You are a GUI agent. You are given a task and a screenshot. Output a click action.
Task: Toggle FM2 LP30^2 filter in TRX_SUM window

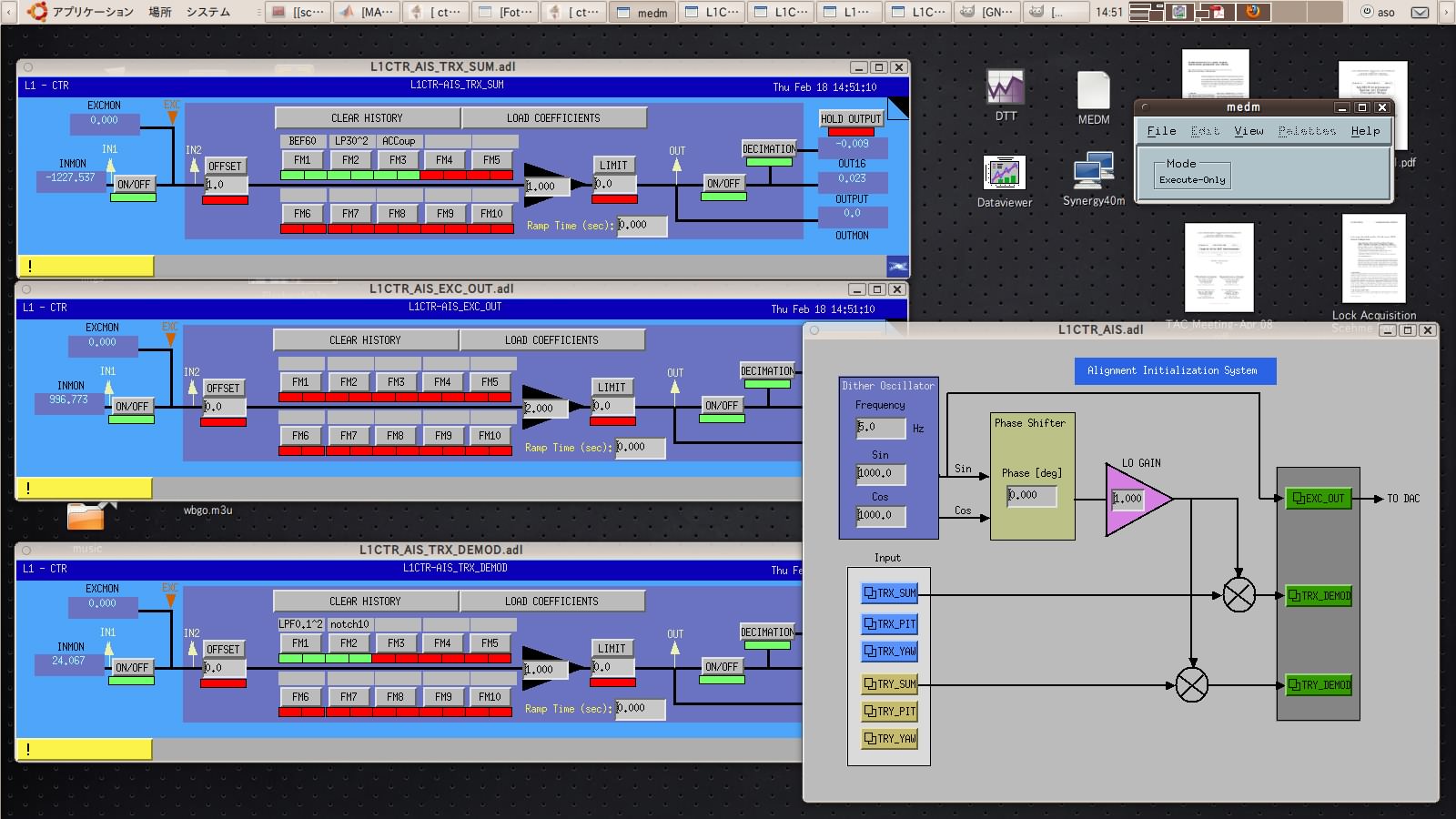pyautogui.click(x=350, y=159)
